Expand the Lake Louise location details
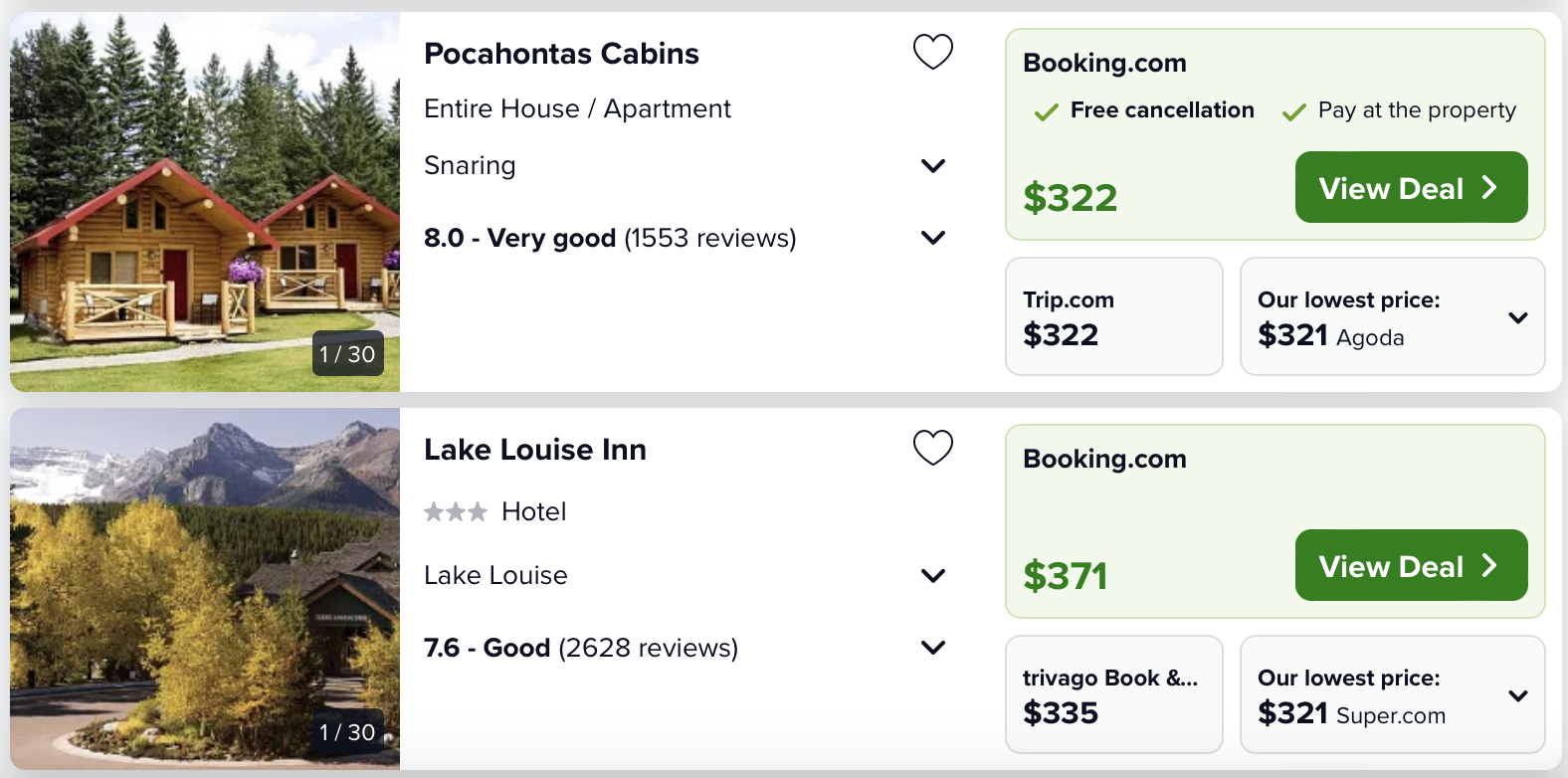The height and width of the screenshot is (778, 1568). pos(933,576)
